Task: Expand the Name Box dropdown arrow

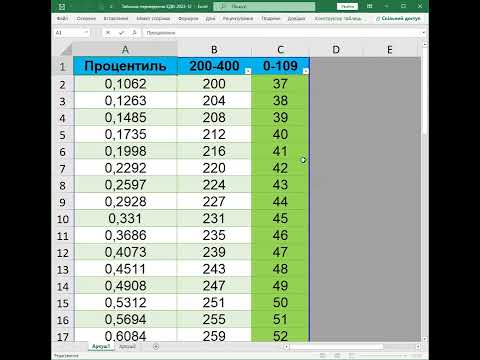Action: coord(86,33)
